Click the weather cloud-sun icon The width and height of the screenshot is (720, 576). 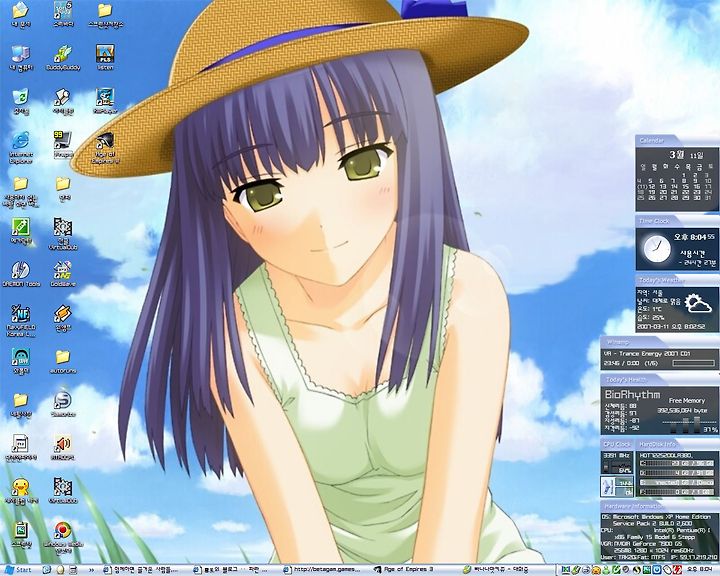click(x=698, y=303)
